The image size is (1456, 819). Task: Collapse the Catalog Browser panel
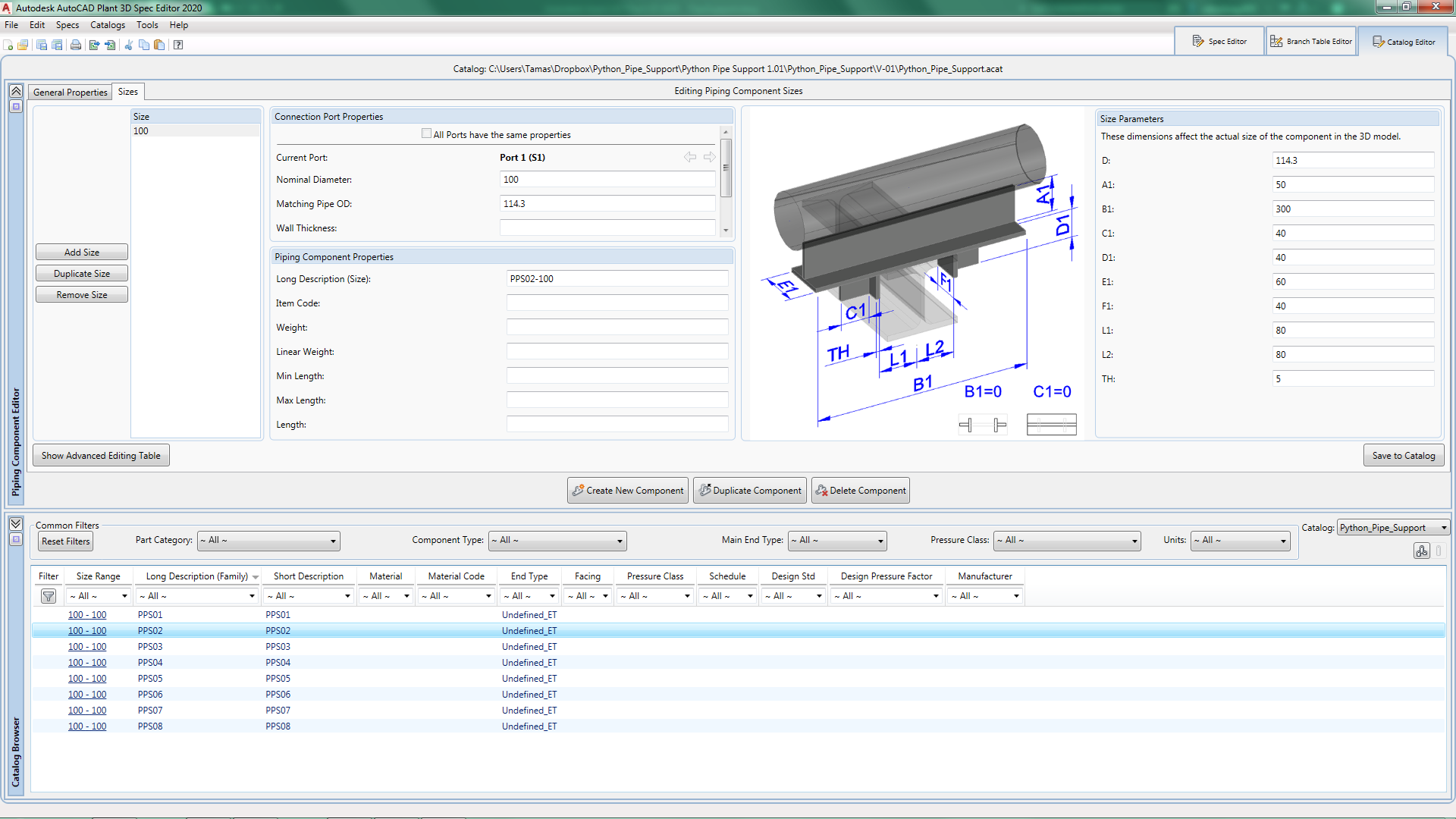coord(16,523)
